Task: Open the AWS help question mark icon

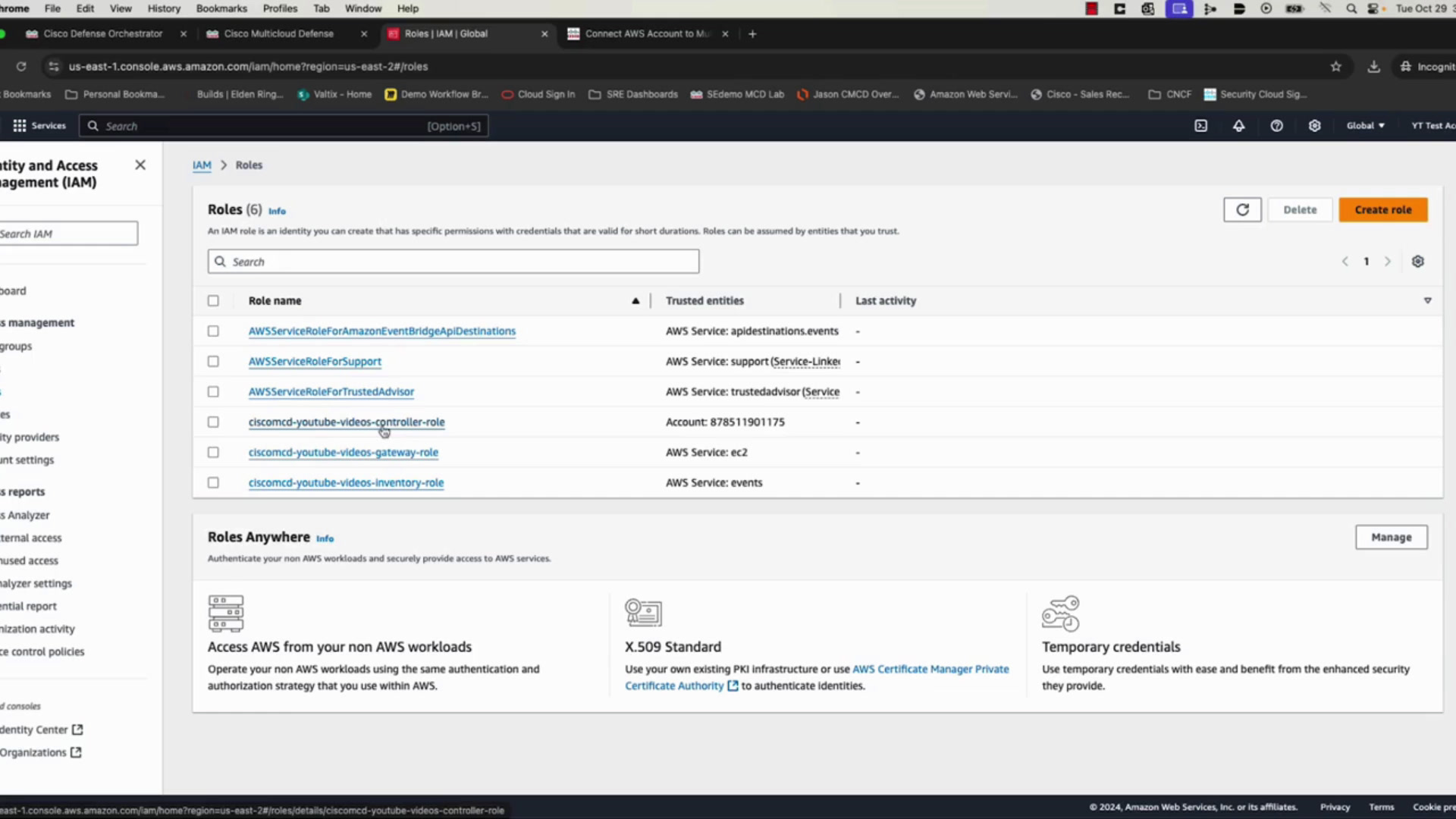Action: click(x=1276, y=126)
